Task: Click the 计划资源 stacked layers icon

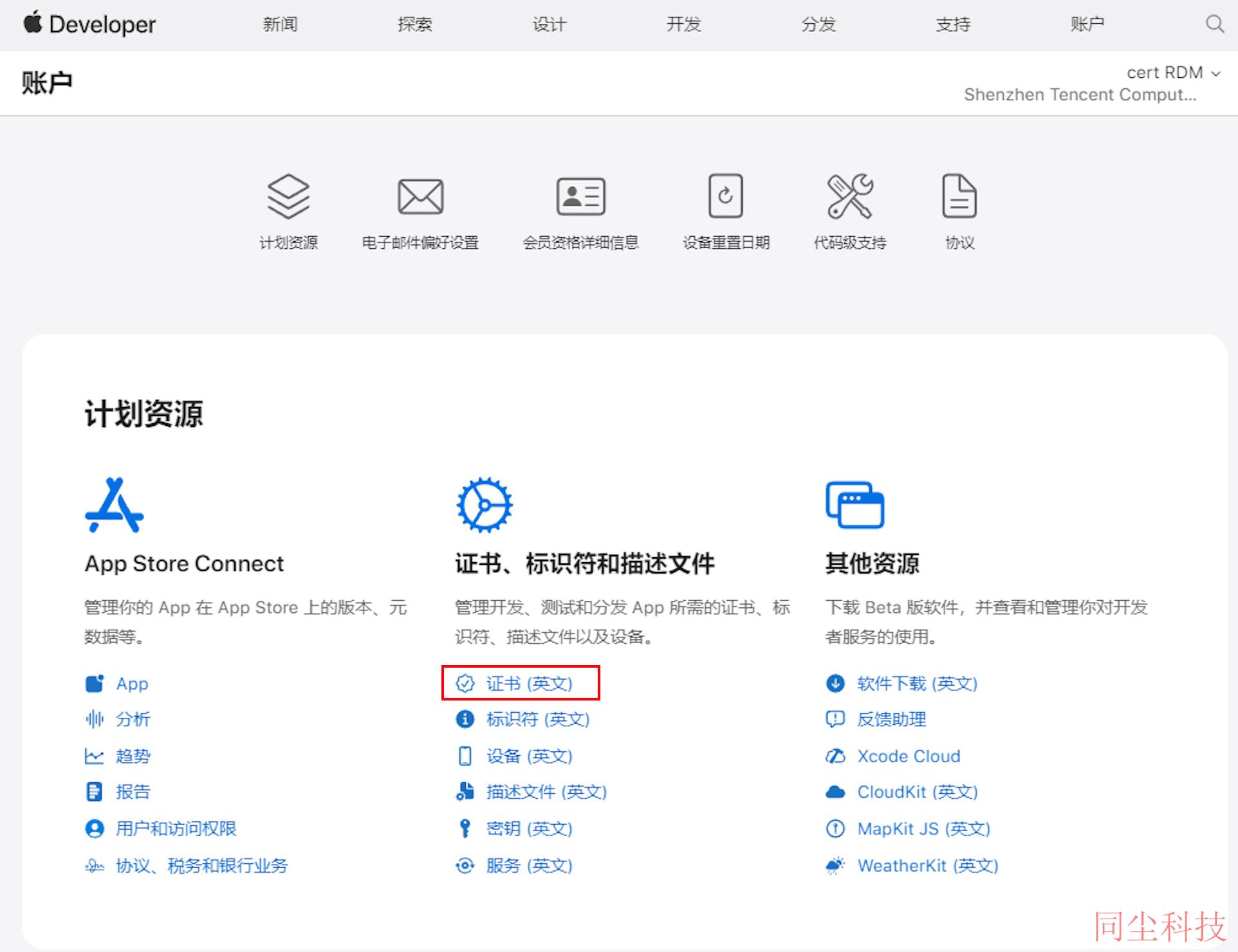Action: pyautogui.click(x=288, y=196)
